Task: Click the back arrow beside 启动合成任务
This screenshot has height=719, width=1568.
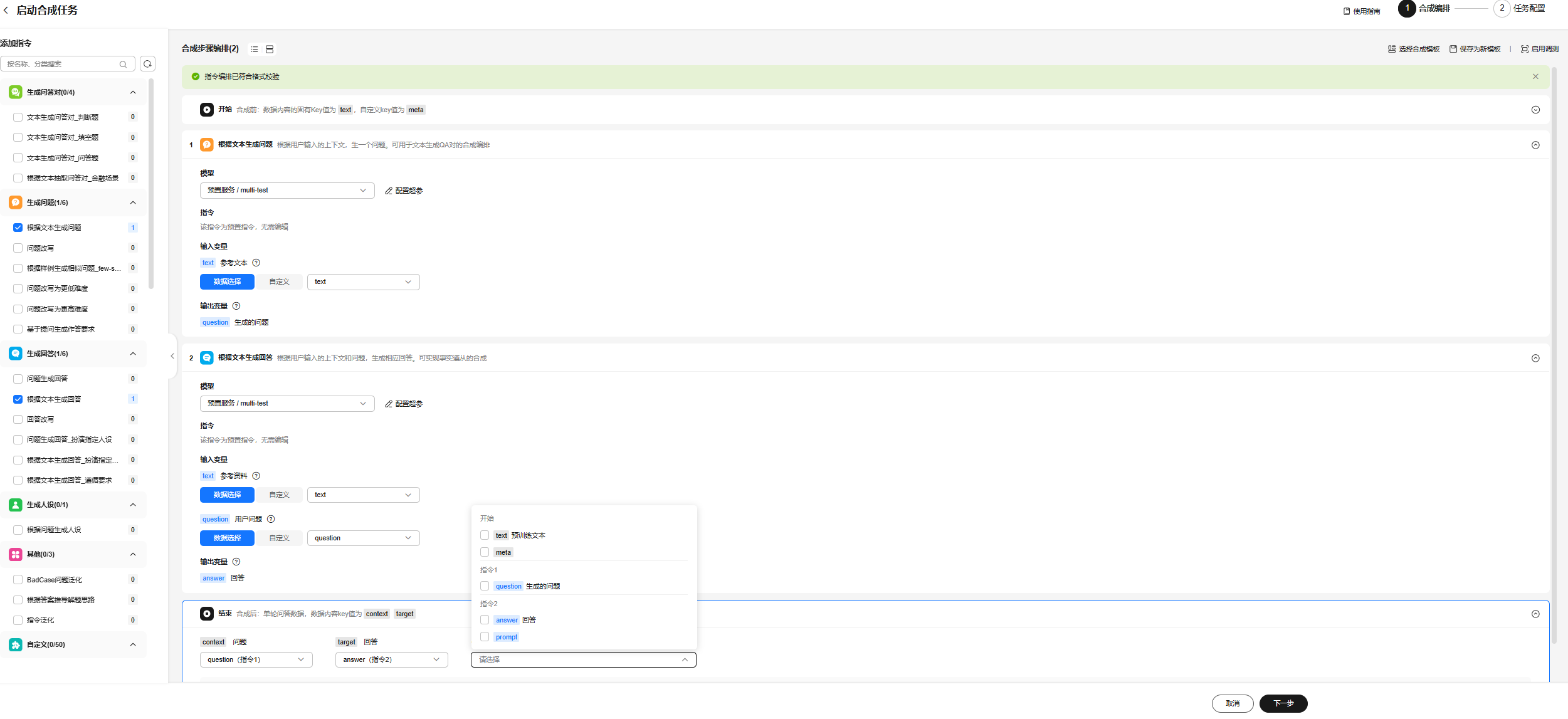Action: click(6, 11)
